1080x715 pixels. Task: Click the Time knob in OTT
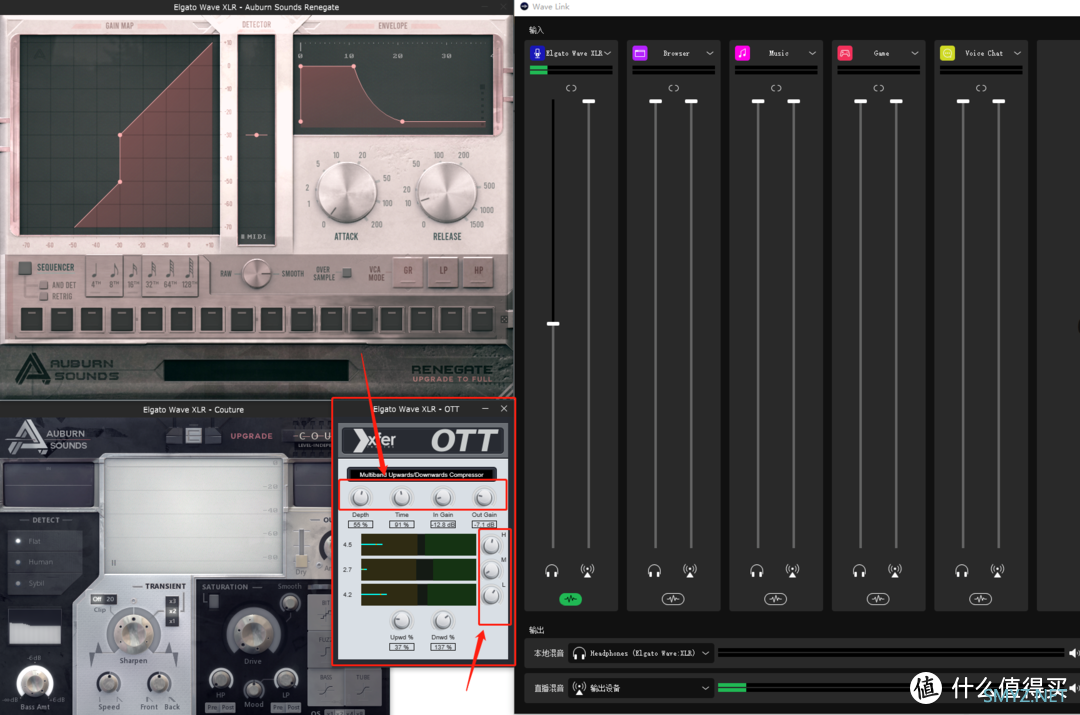[x=402, y=497]
